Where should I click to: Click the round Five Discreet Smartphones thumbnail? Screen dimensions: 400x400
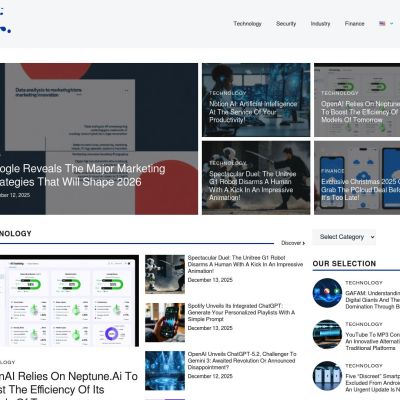click(327, 376)
